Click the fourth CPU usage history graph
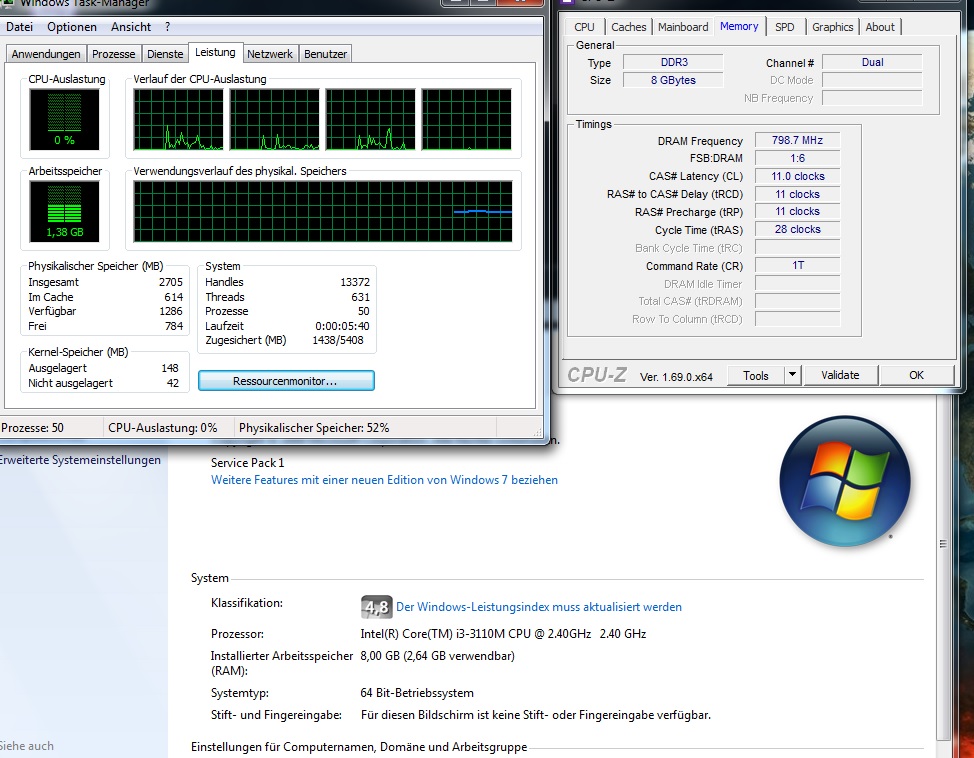The height and width of the screenshot is (758, 974). coord(467,119)
